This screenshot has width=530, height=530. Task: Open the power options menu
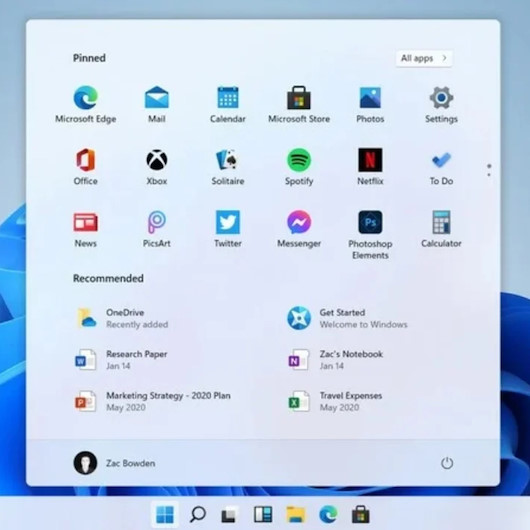click(447, 463)
